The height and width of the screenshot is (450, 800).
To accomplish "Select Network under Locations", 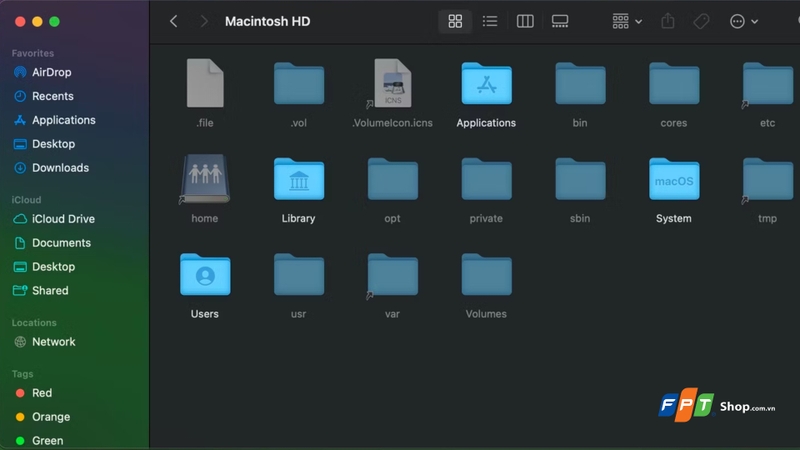I will tap(44, 342).
